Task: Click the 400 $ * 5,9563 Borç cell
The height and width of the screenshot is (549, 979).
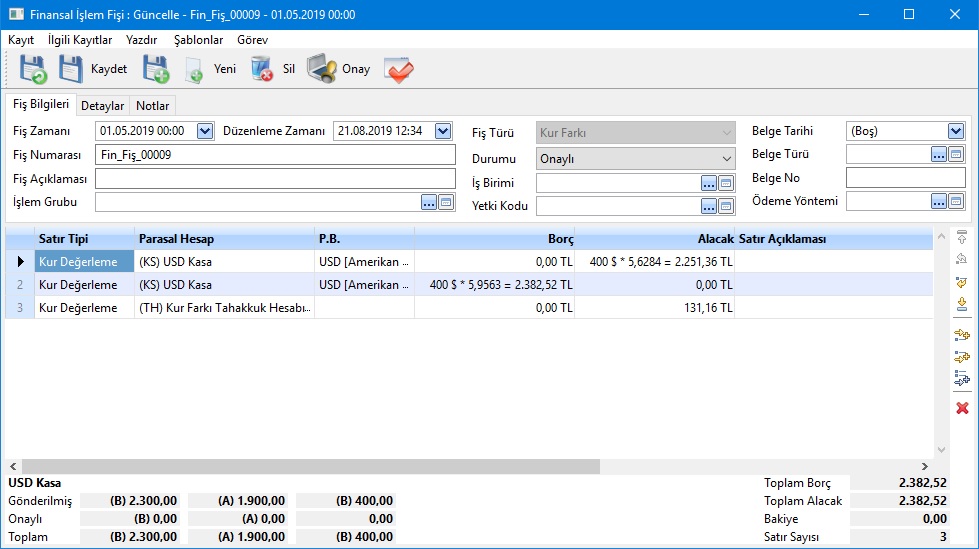Action: point(494,285)
